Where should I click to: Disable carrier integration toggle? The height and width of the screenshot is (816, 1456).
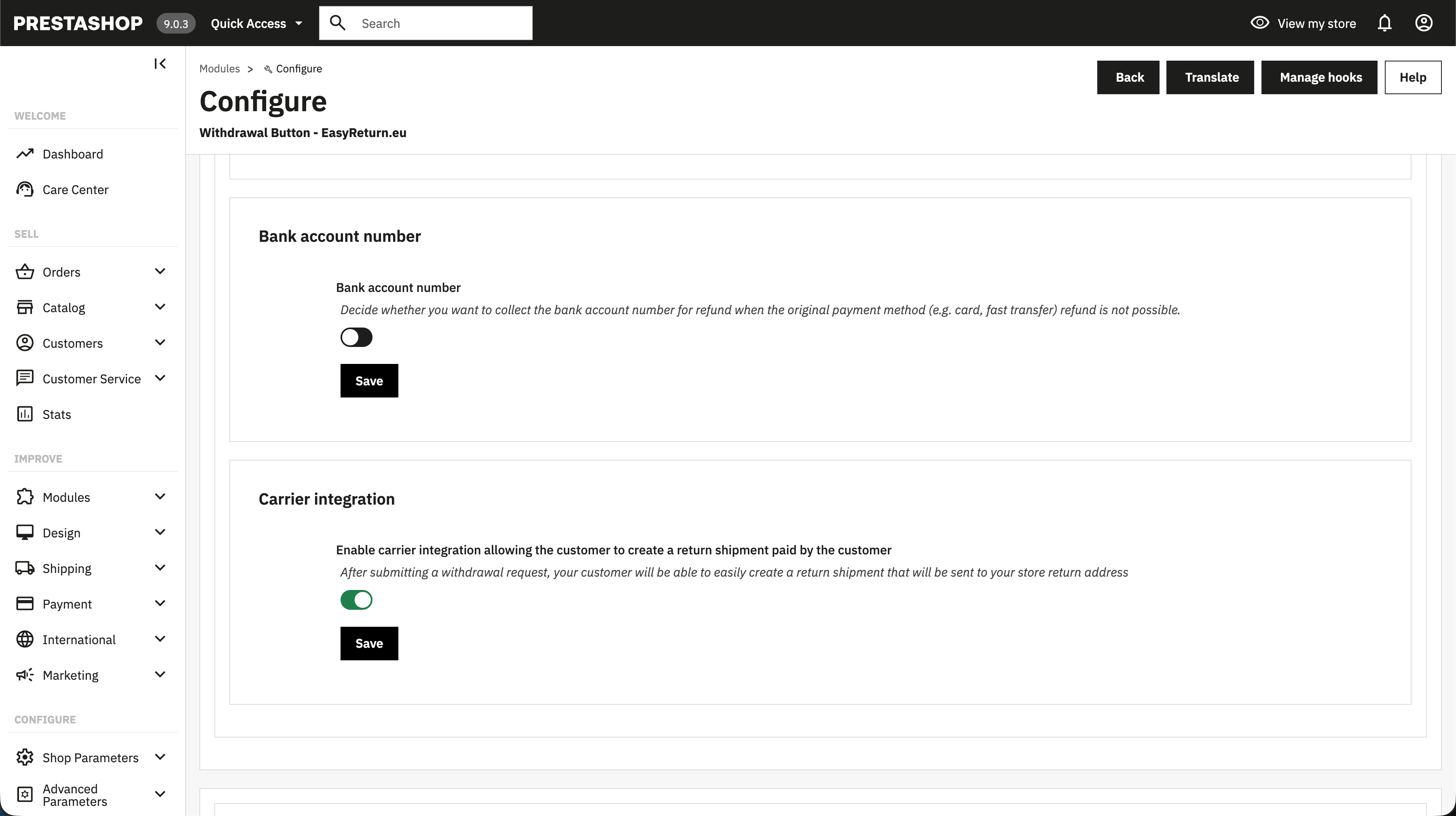point(356,600)
